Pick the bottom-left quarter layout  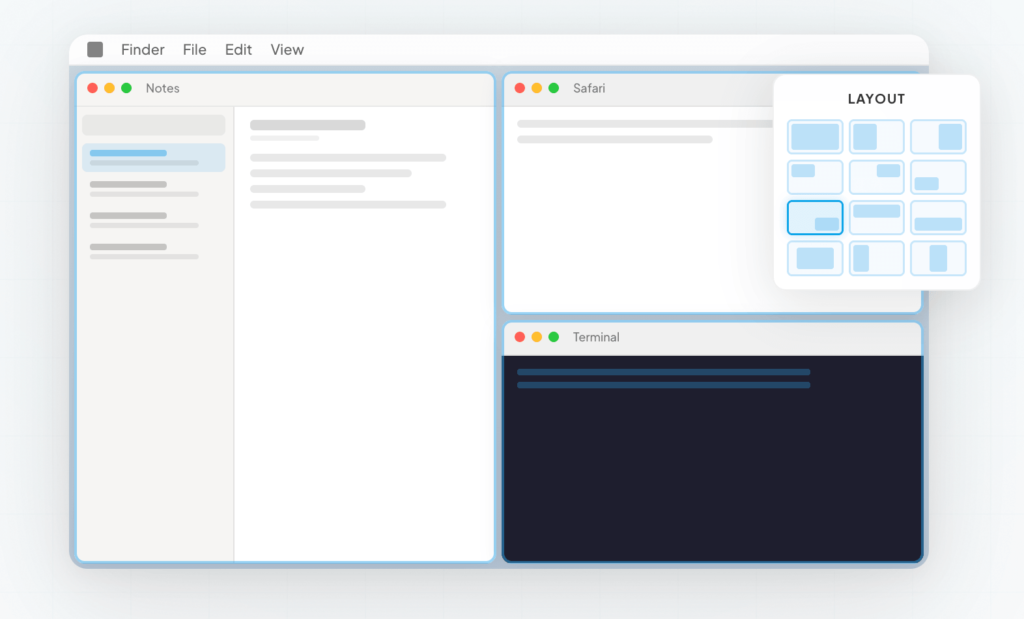pyautogui.click(x=938, y=177)
